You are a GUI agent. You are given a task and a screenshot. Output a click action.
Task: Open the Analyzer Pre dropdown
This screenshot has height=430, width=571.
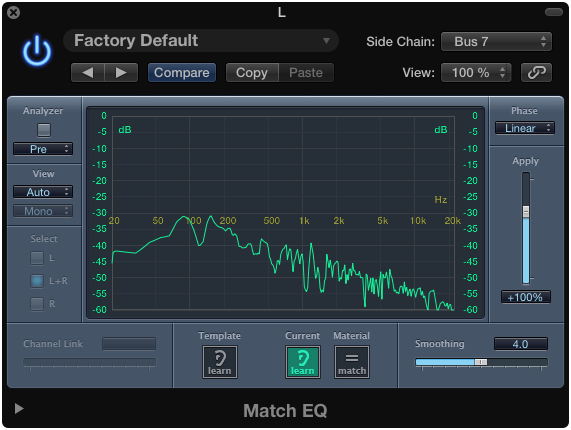[43, 149]
